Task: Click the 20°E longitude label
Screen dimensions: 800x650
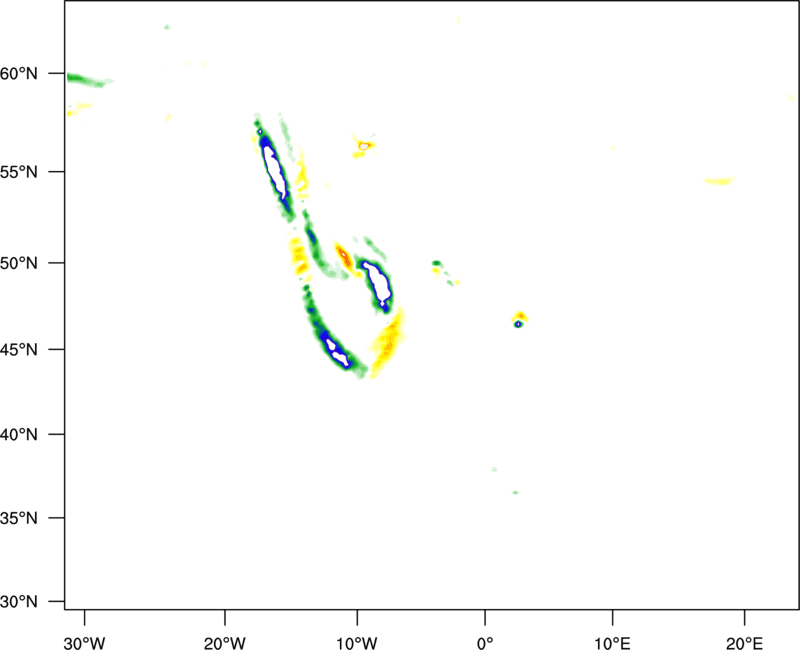Action: click(744, 643)
